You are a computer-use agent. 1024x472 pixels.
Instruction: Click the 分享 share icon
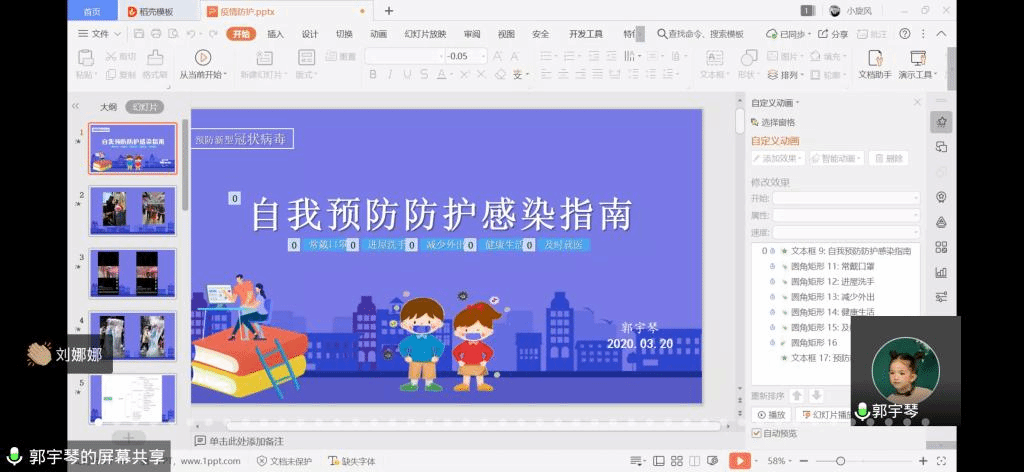point(832,34)
